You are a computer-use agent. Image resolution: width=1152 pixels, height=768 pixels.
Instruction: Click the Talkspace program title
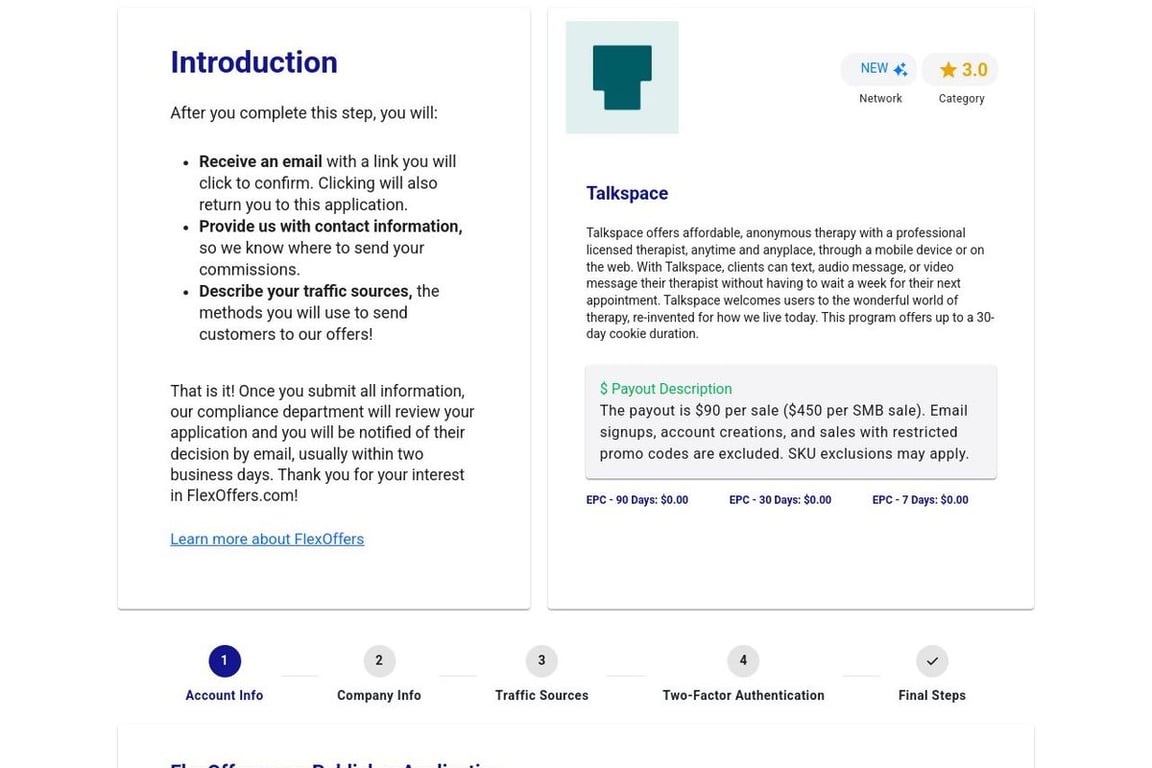click(627, 193)
